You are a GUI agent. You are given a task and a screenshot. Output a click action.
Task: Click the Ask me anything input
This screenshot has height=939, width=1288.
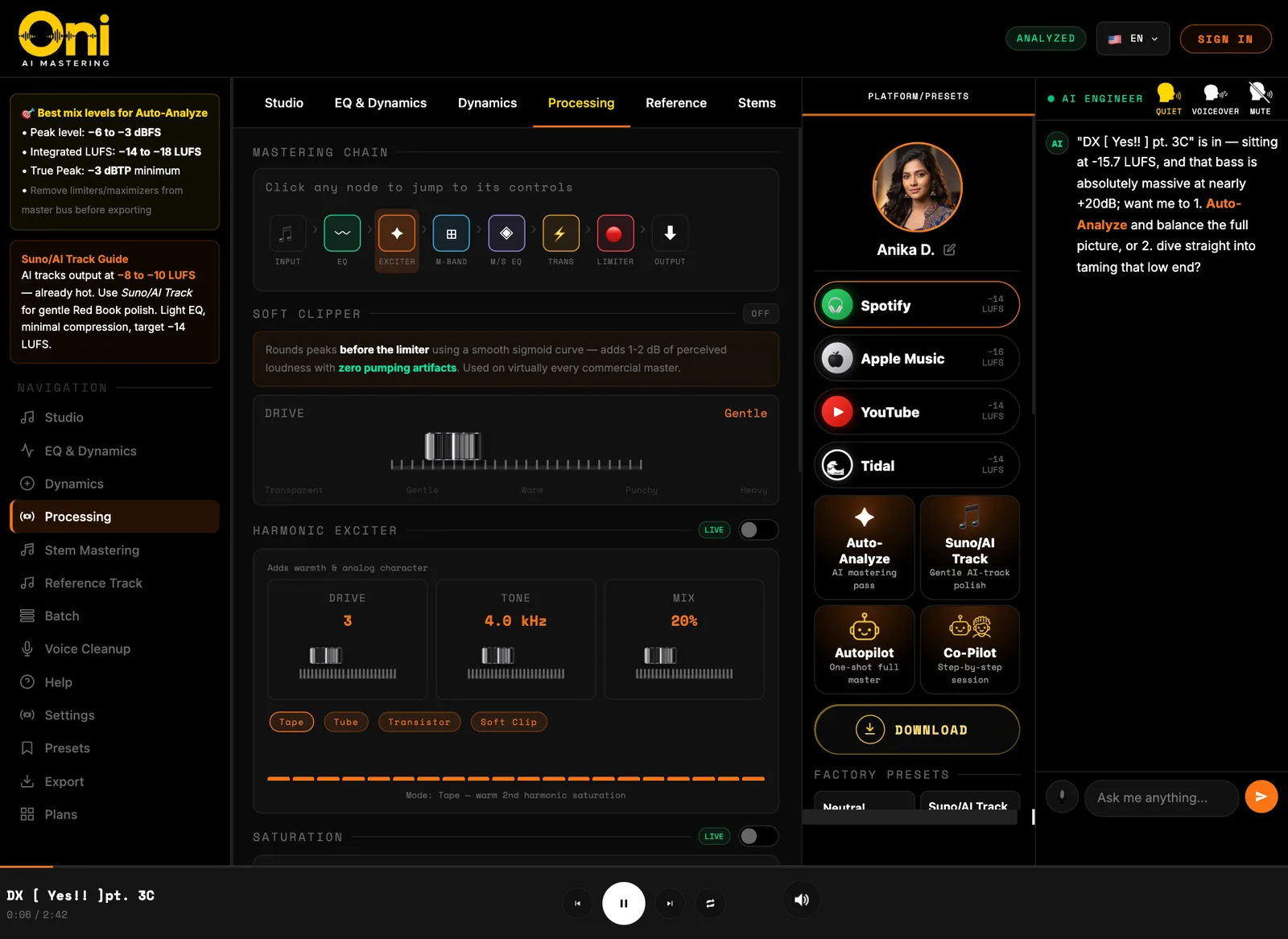[x=1162, y=797]
